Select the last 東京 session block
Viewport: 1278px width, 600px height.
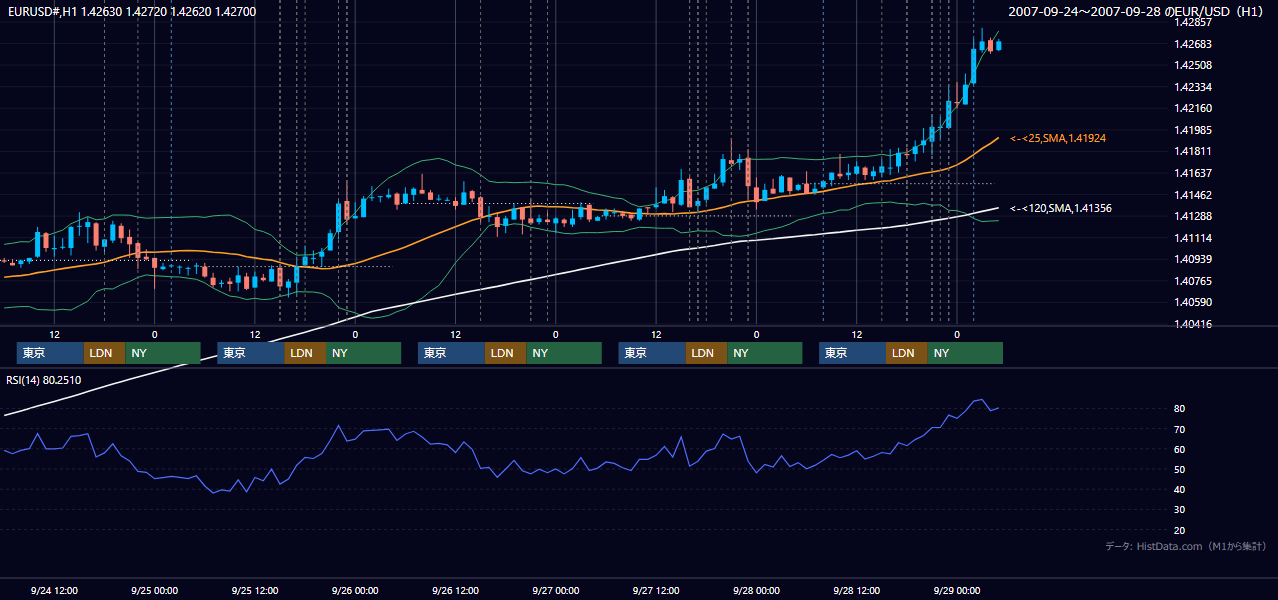pos(852,353)
